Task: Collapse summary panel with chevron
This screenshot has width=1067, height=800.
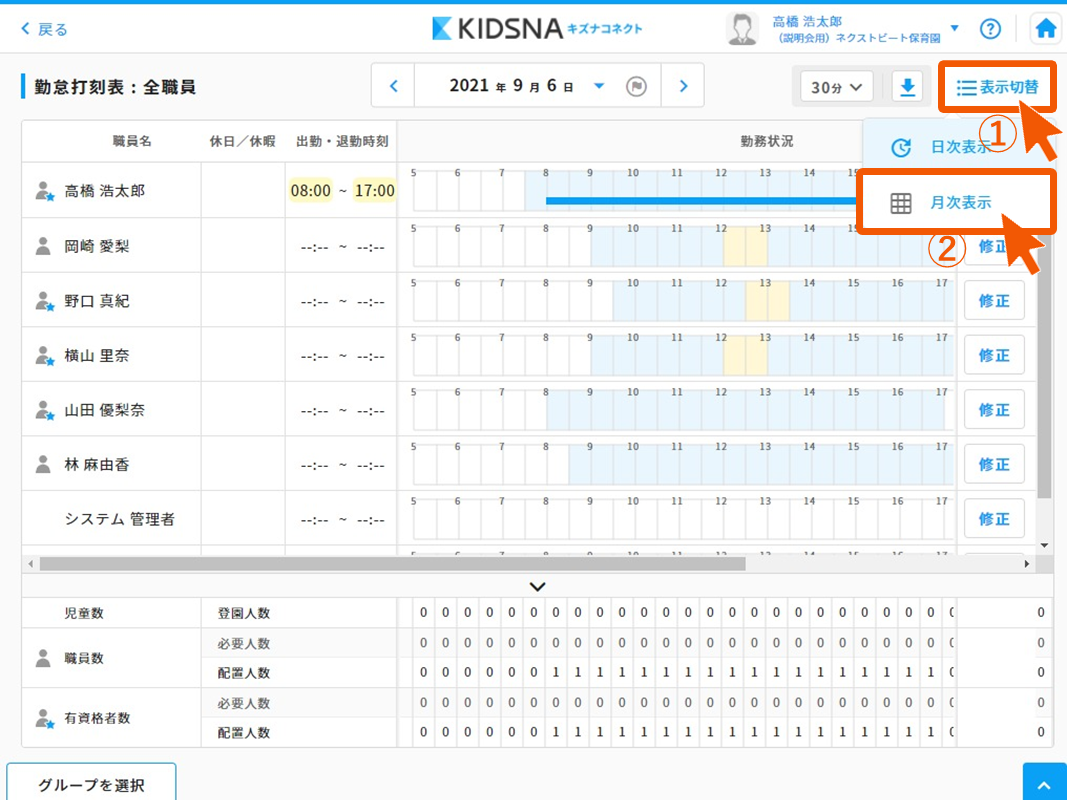Action: click(537, 587)
